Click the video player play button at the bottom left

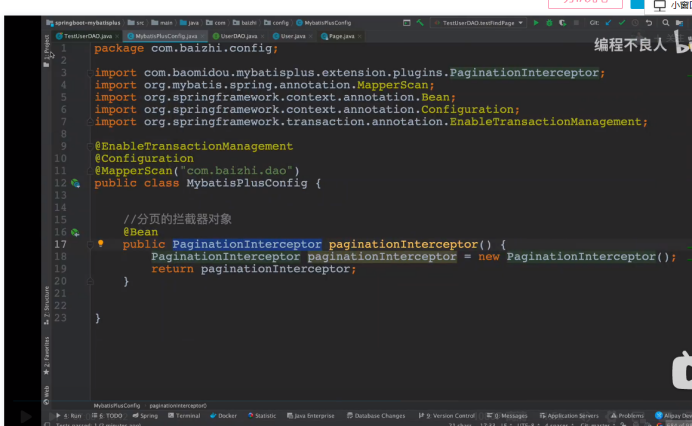pyautogui.click(x=26, y=416)
